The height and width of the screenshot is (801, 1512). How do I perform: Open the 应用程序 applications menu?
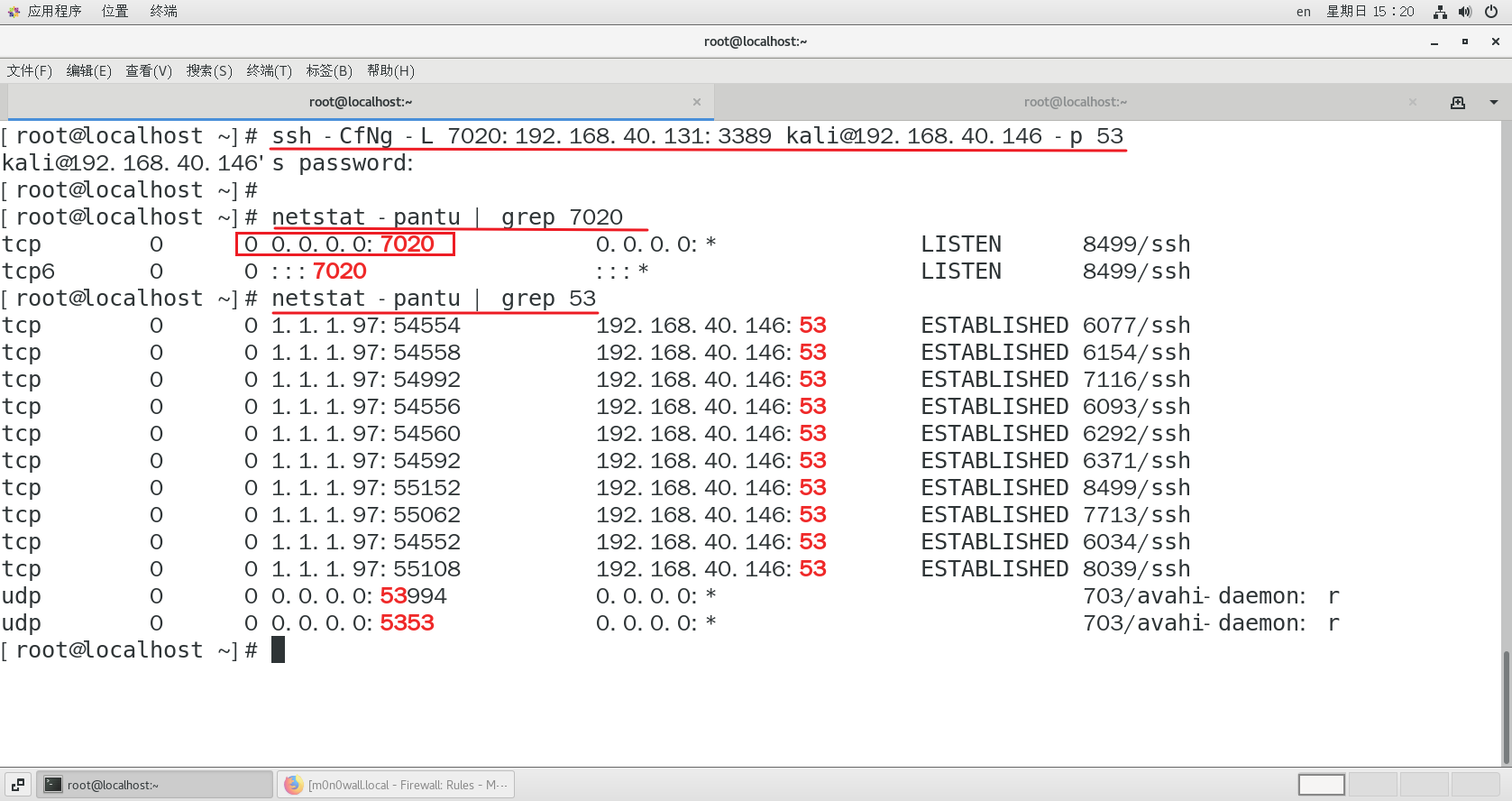pos(54,12)
